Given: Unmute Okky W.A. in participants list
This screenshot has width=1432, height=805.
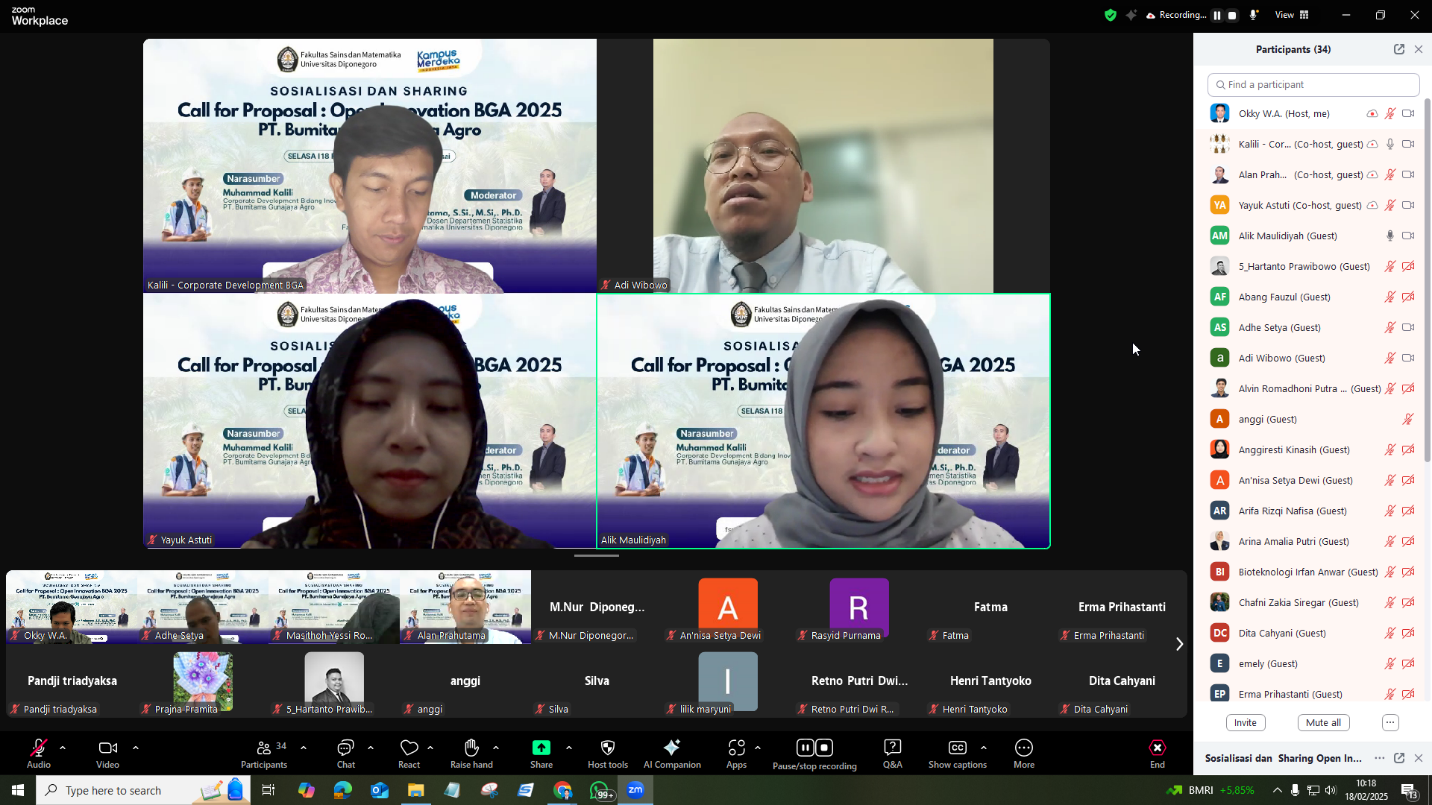Looking at the screenshot, I should [1390, 114].
